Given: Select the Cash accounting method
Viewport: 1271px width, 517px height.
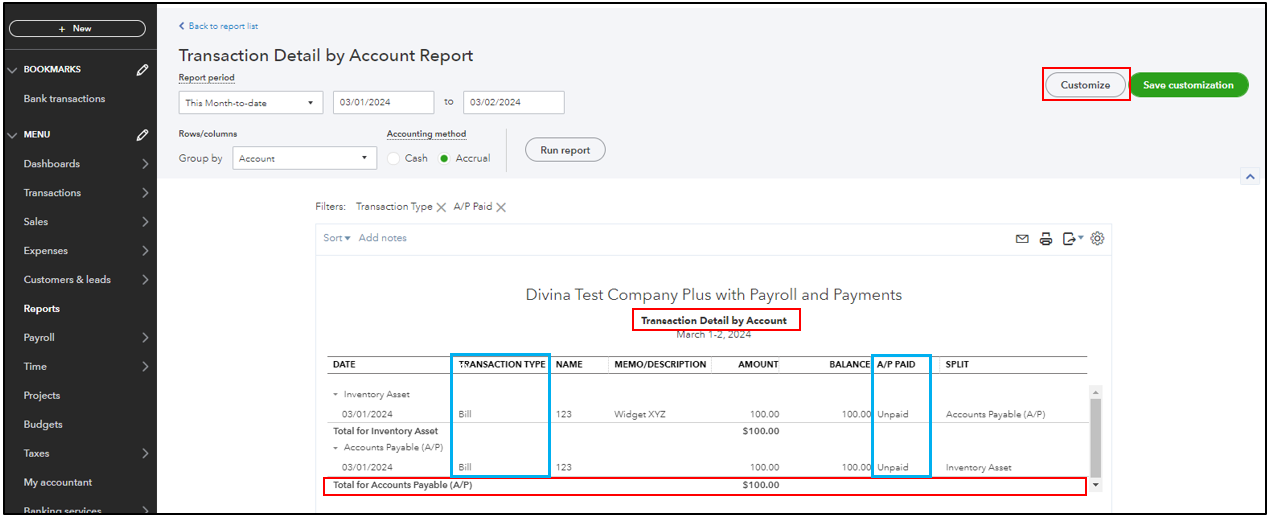Looking at the screenshot, I should [x=394, y=159].
